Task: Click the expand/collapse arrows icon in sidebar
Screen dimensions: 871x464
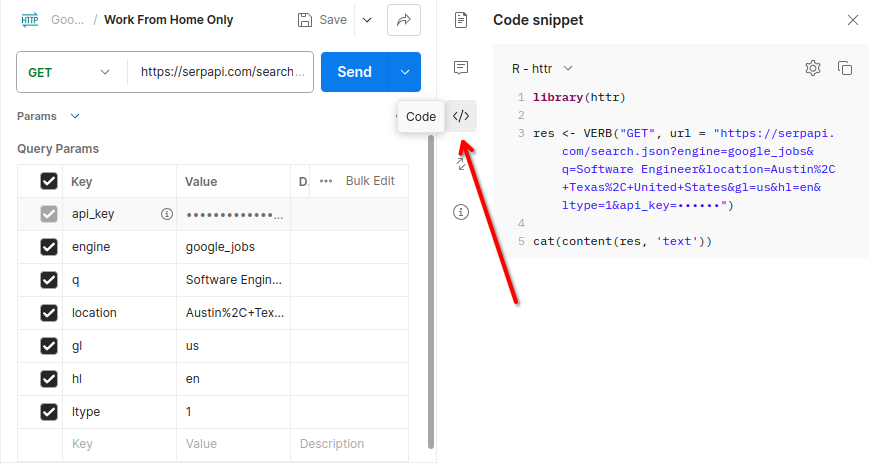Action: click(461, 164)
